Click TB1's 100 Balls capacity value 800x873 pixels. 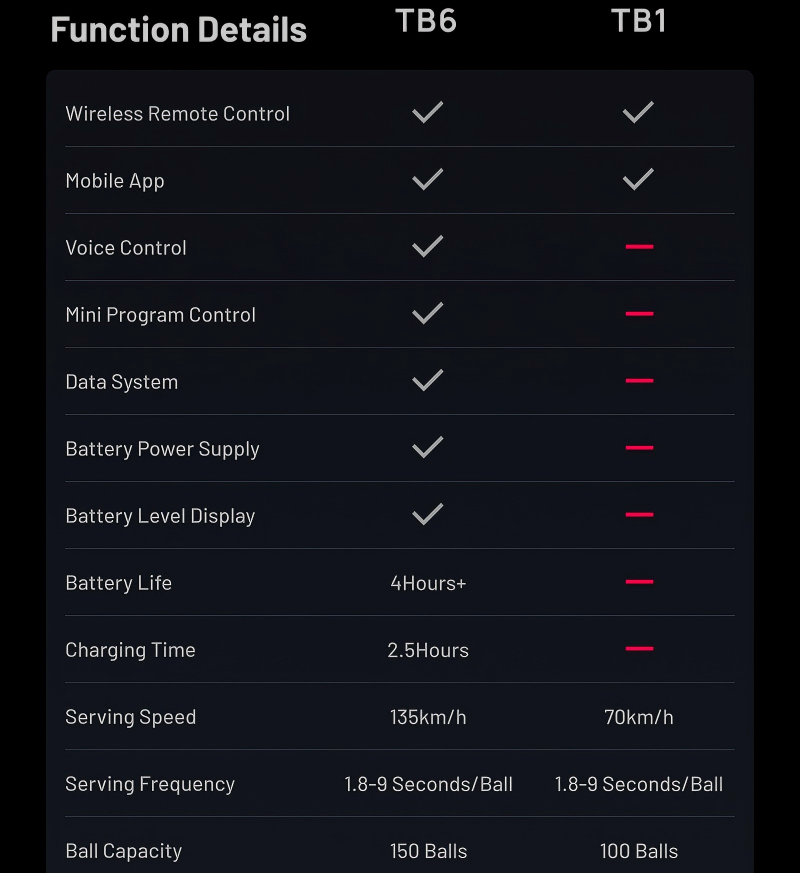(x=639, y=852)
